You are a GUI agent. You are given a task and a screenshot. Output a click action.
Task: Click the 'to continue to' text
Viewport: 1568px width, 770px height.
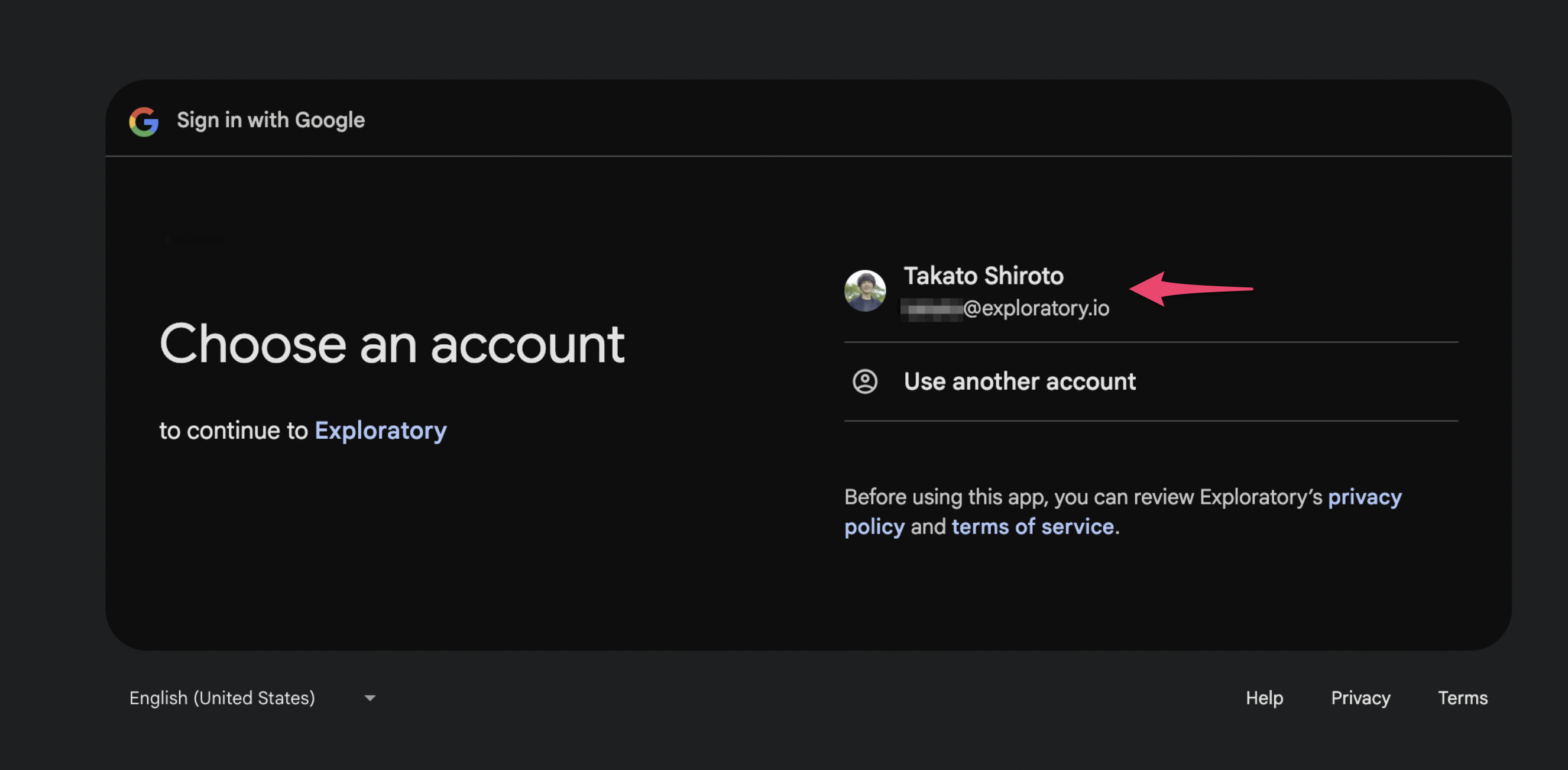click(x=233, y=431)
